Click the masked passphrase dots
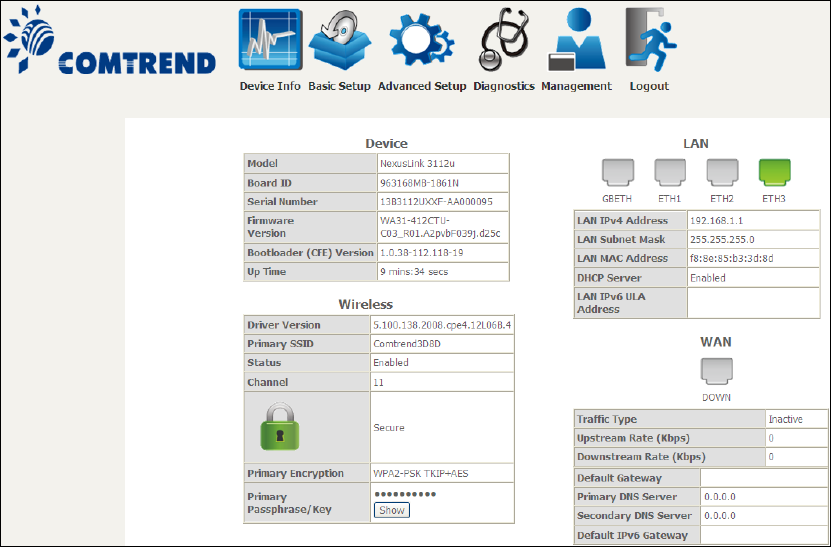The image size is (831, 547). [405, 495]
